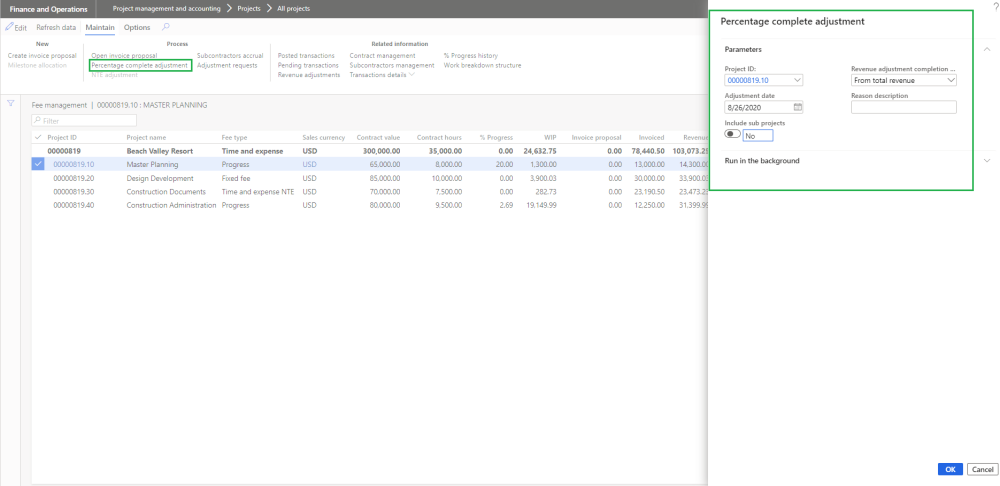The width and height of the screenshot is (1000, 486).
Task: Deselect the Master Planning row checkbox
Action: 38,164
